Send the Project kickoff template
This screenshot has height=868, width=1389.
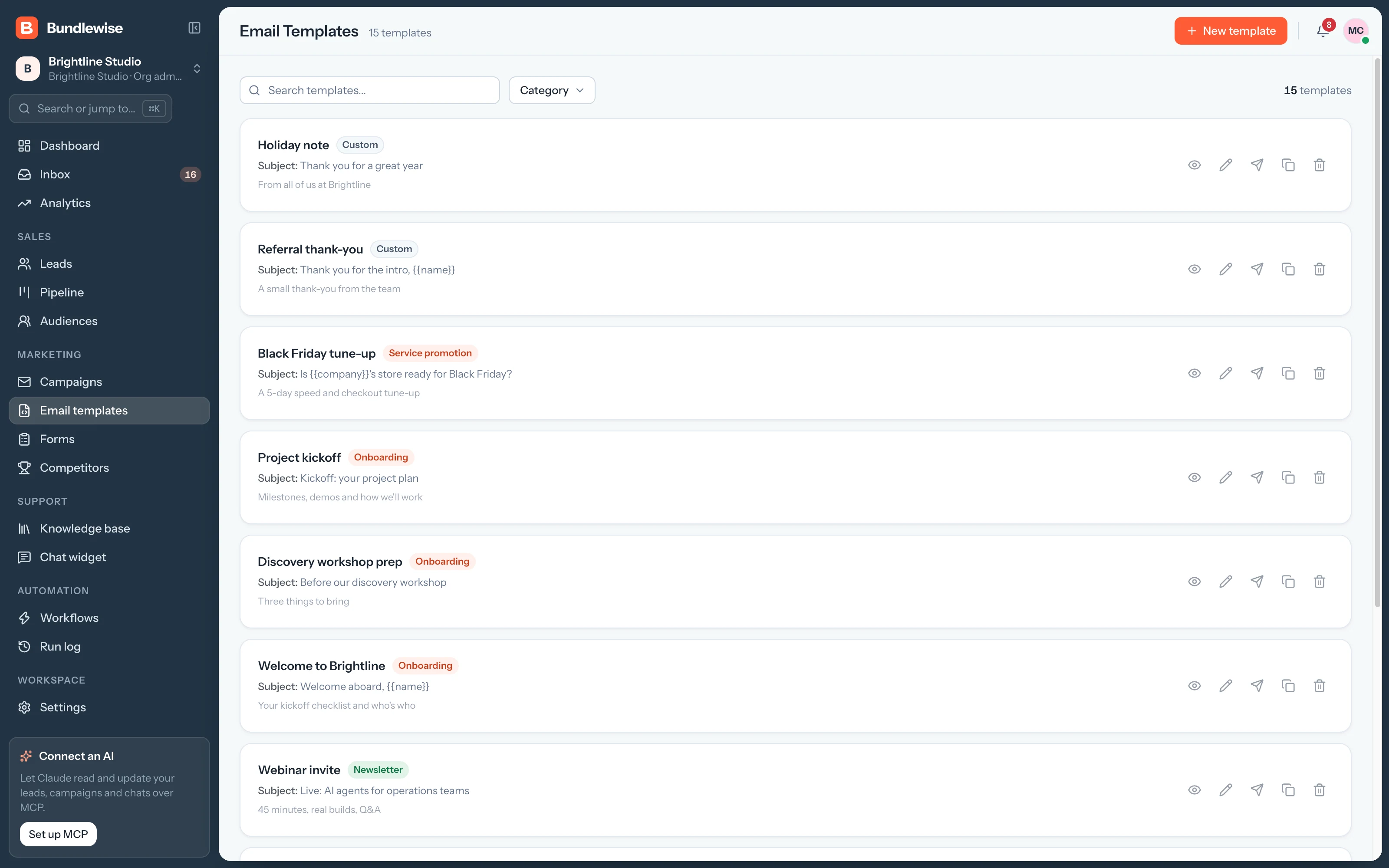coord(1257,478)
